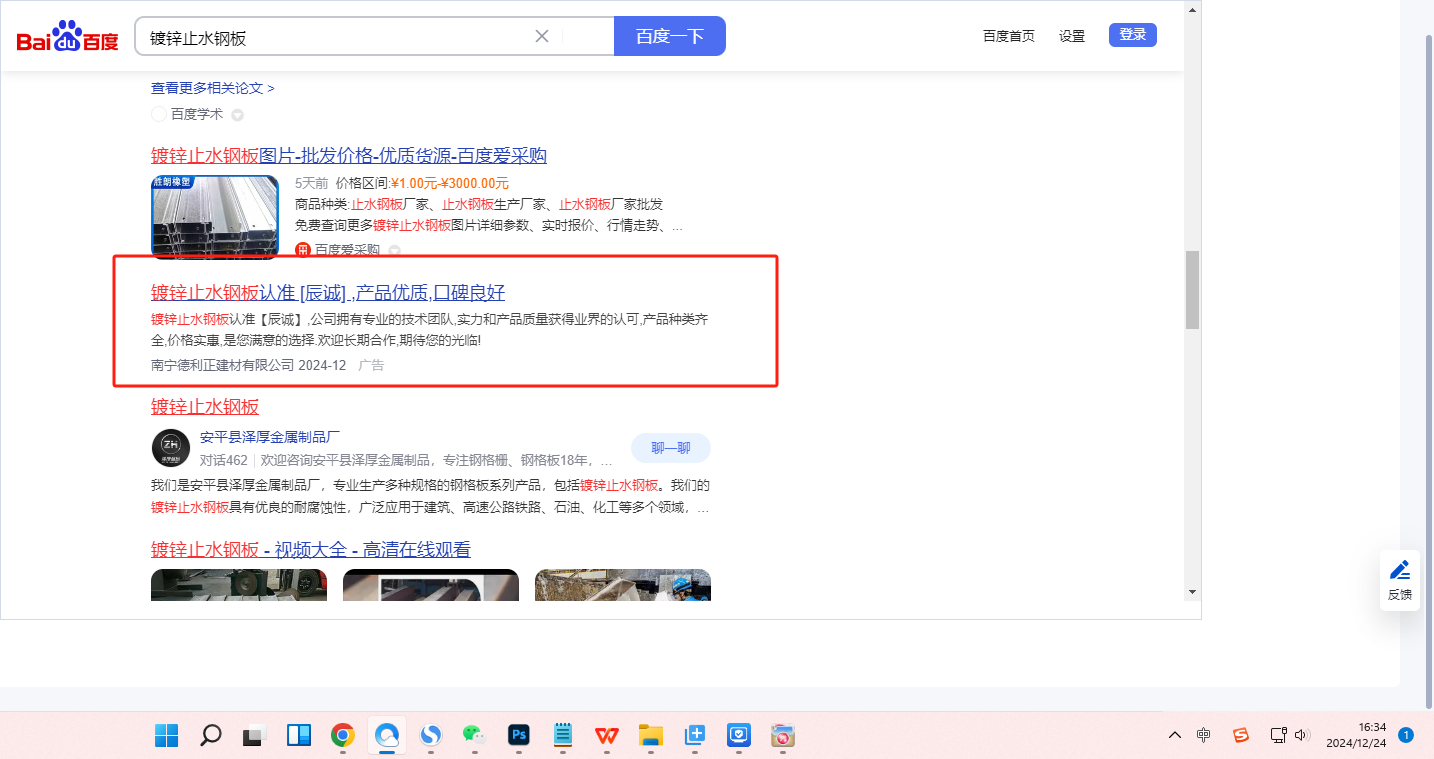Click the 百度爱采购 red source icon
The width and height of the screenshot is (1434, 759).
pos(302,250)
